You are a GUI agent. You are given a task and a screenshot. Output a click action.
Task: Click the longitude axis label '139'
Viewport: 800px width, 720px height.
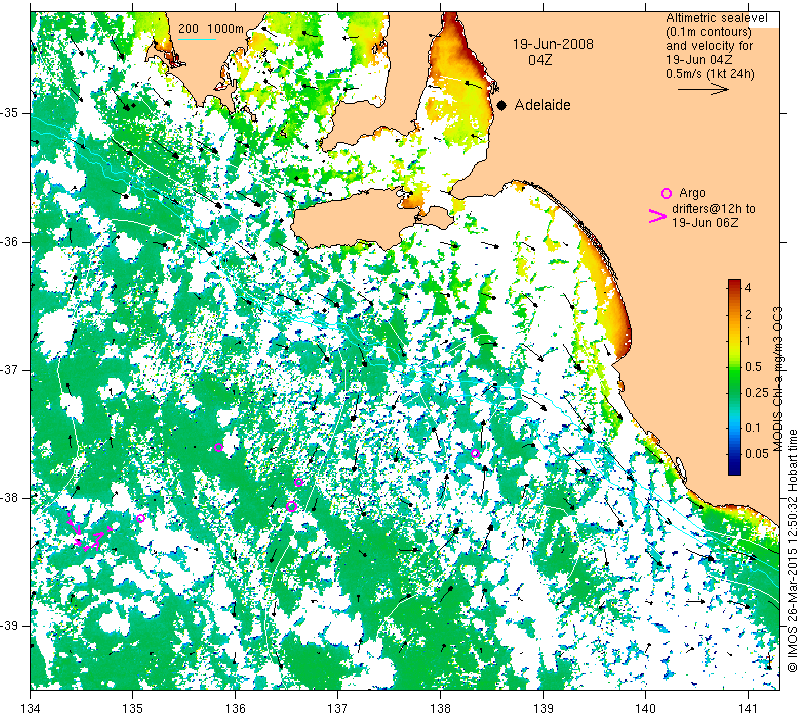543,709
